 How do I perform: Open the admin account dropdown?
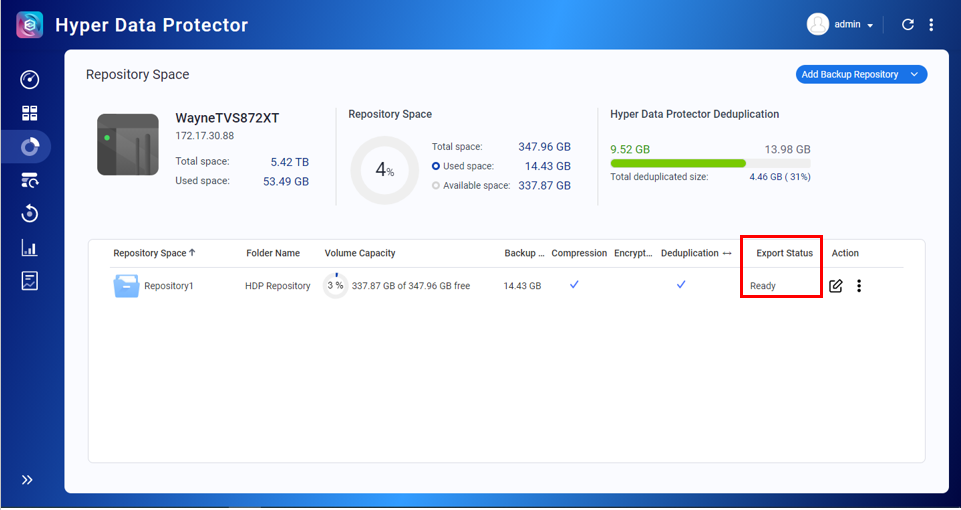[x=853, y=25]
